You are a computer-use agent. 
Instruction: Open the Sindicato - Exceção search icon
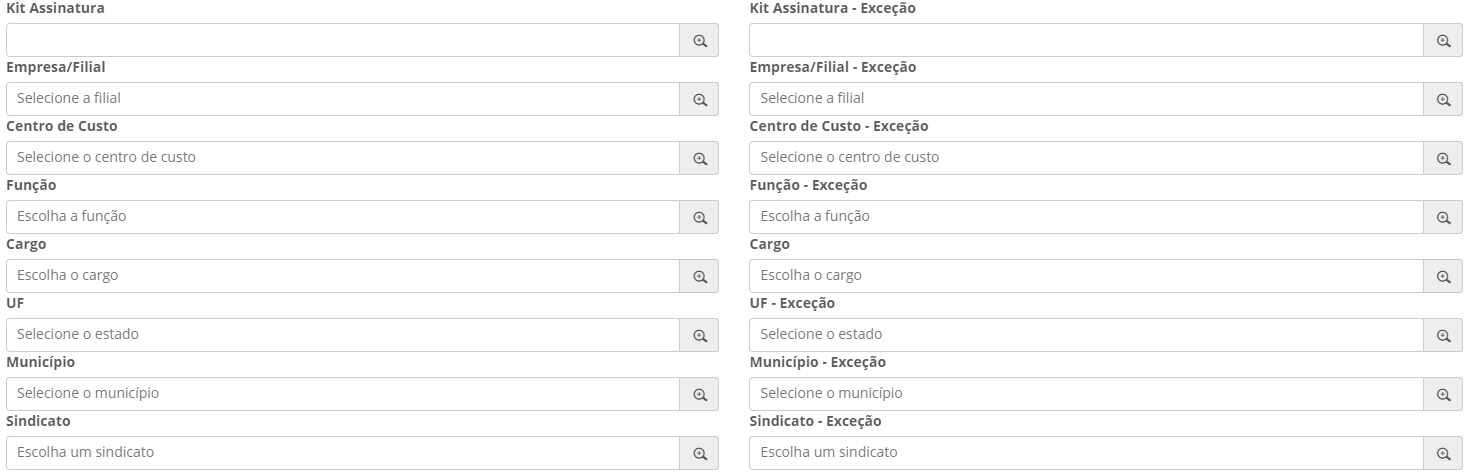[x=1443, y=454]
